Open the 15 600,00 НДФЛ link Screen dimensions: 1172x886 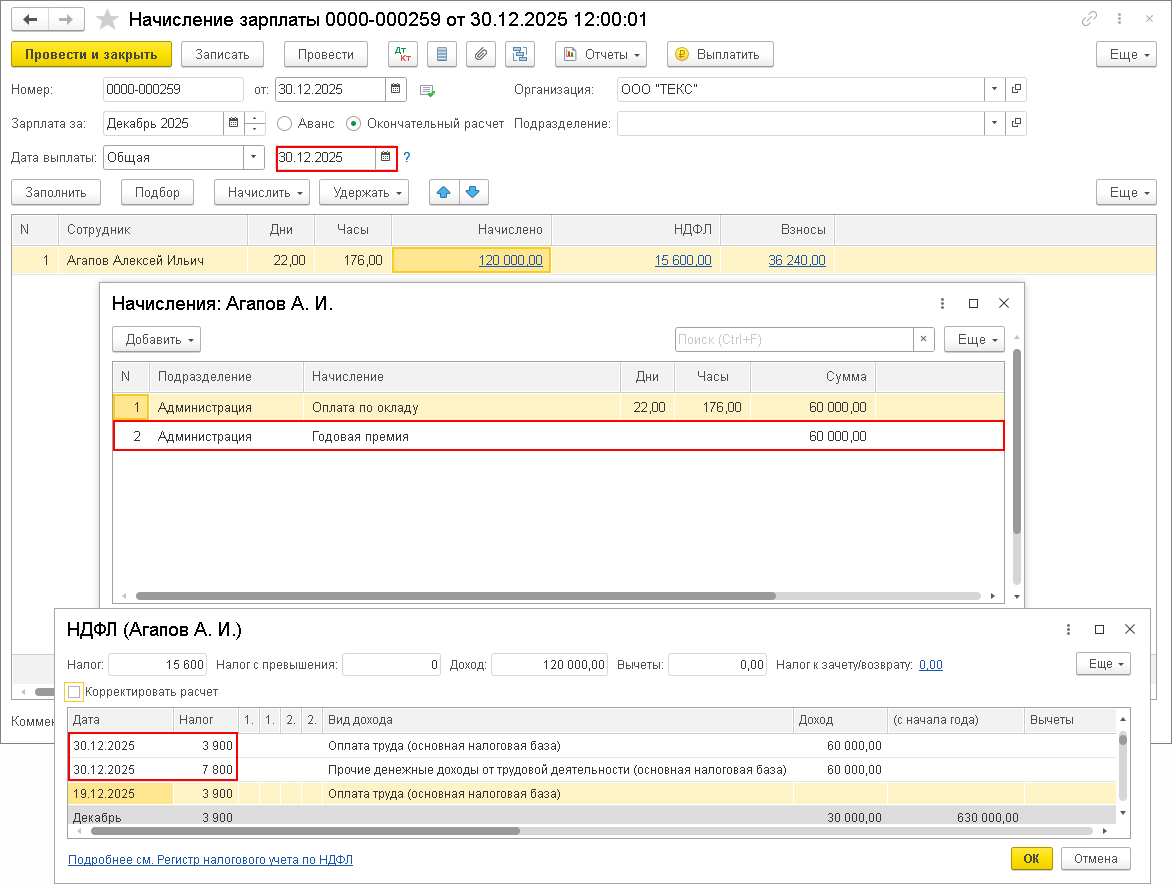point(683,260)
